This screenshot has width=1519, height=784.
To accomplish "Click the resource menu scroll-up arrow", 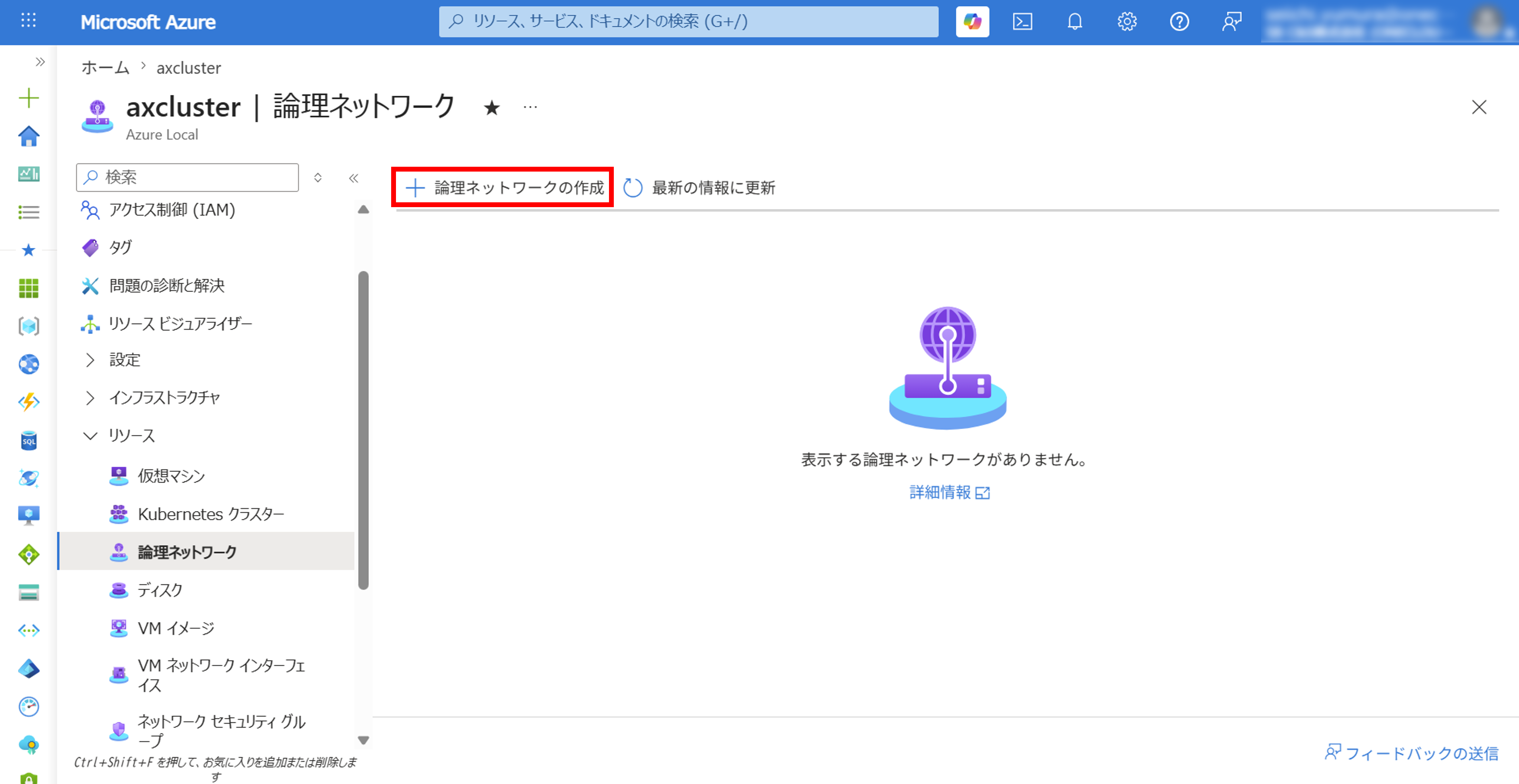I will point(363,210).
